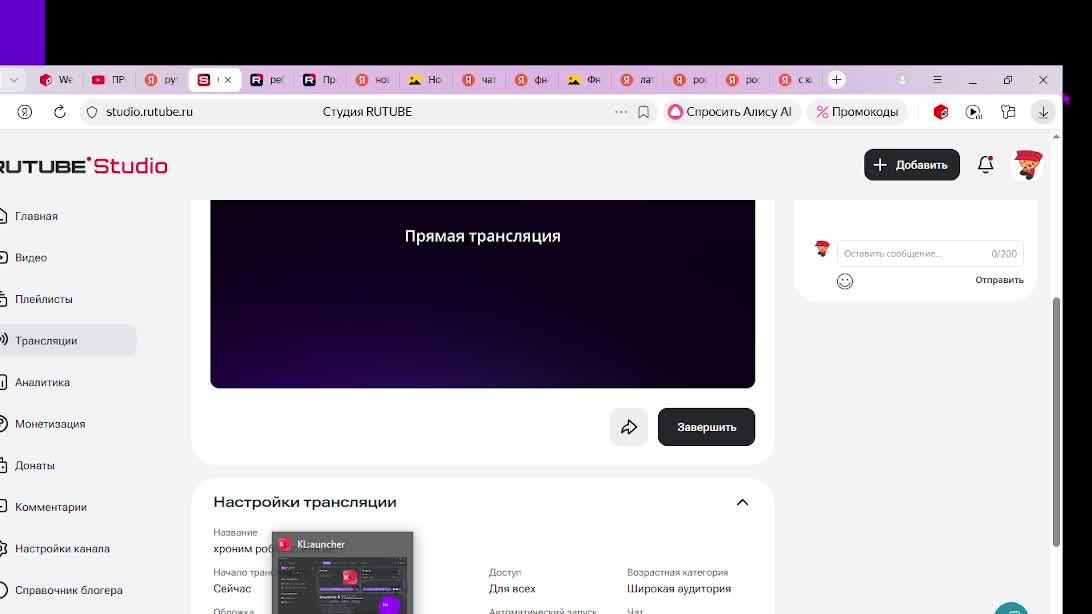Image resolution: width=1092 pixels, height=614 pixels.
Task: Bookmark this page with bookmark icon
Action: click(x=644, y=111)
